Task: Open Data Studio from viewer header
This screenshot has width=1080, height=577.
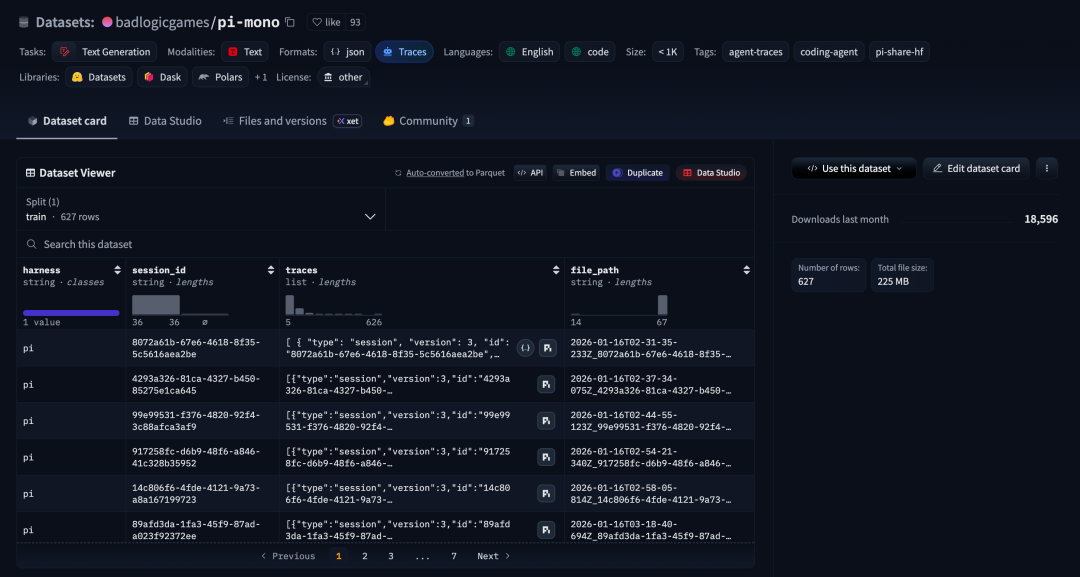Action: pyautogui.click(x=711, y=173)
